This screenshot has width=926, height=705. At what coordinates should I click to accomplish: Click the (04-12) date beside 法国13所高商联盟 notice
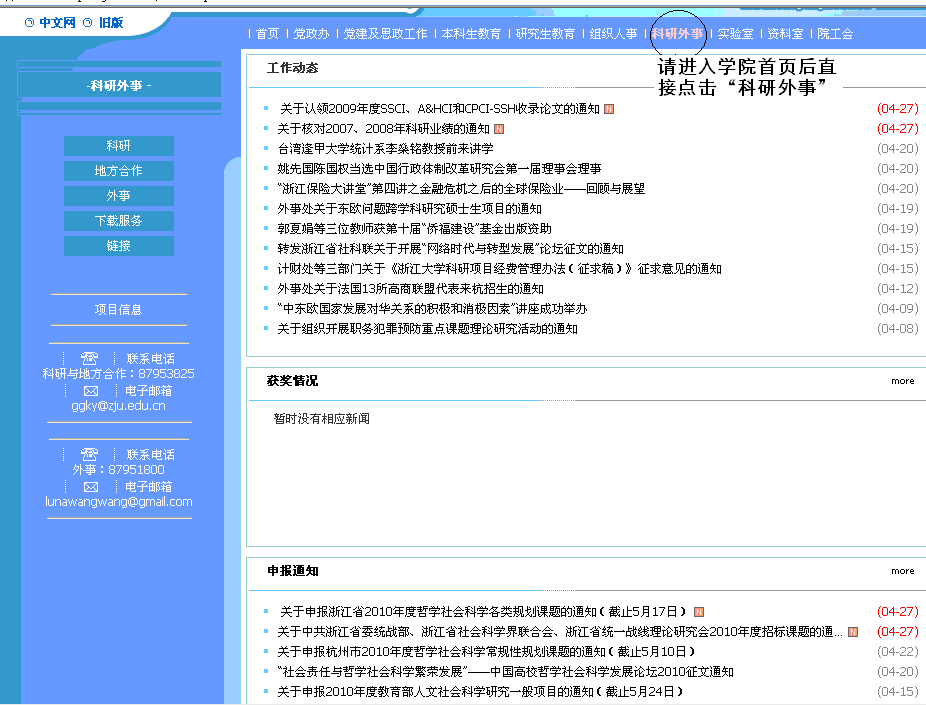coord(898,289)
